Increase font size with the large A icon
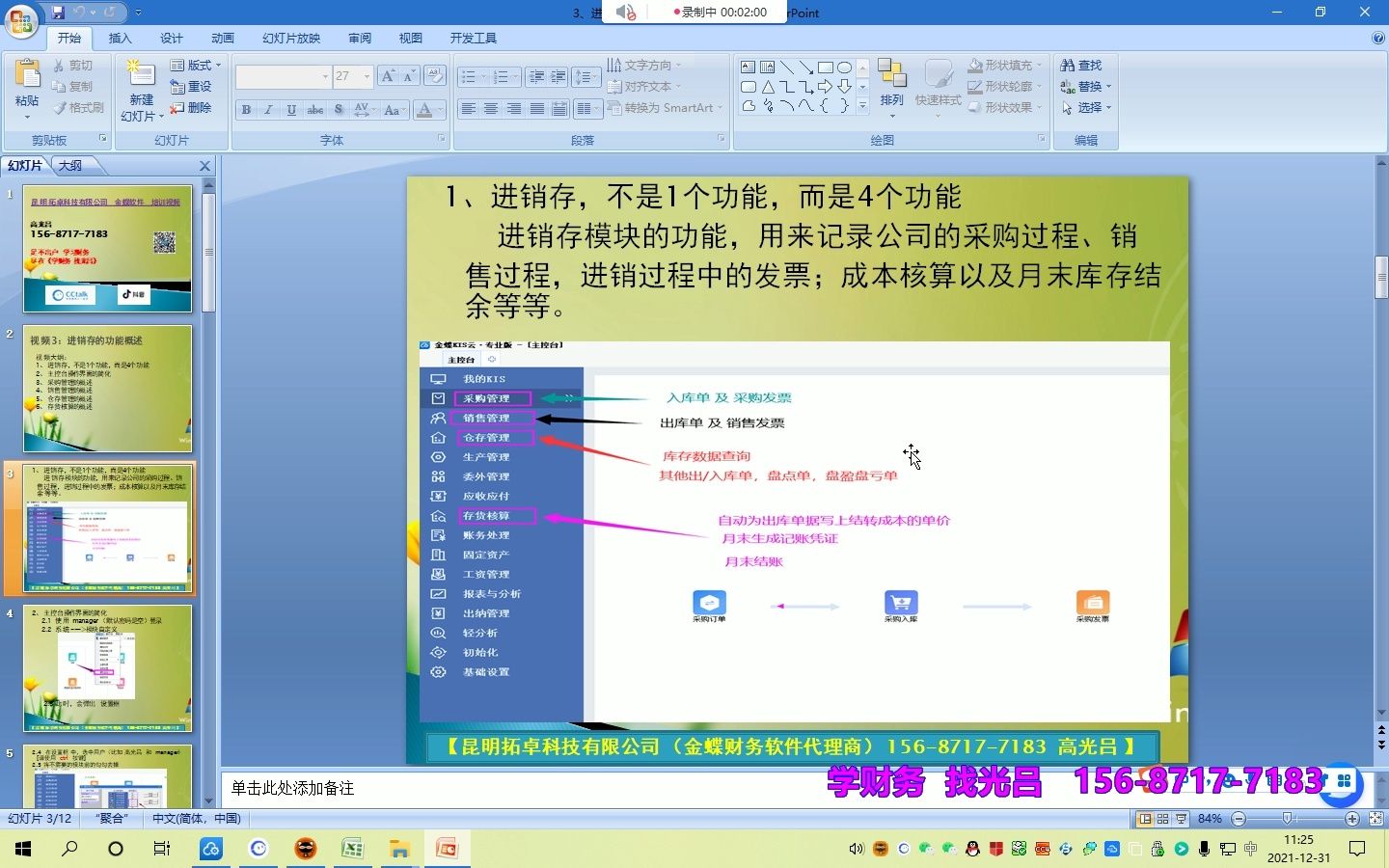The height and width of the screenshot is (868, 1389). coord(388,76)
